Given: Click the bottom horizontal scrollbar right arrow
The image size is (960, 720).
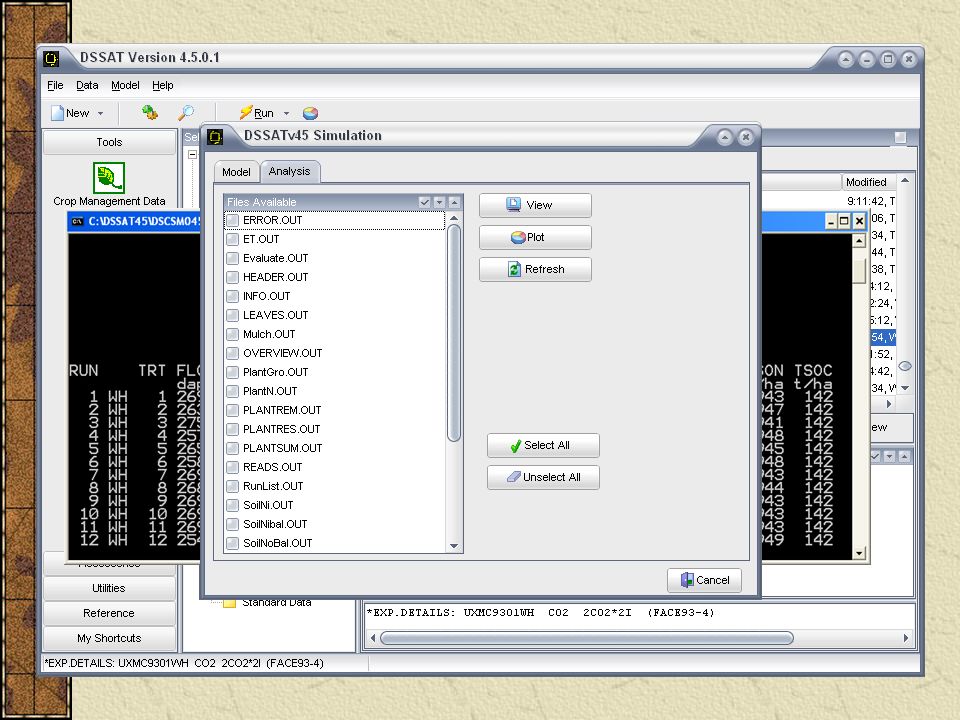Looking at the screenshot, I should pos(906,638).
